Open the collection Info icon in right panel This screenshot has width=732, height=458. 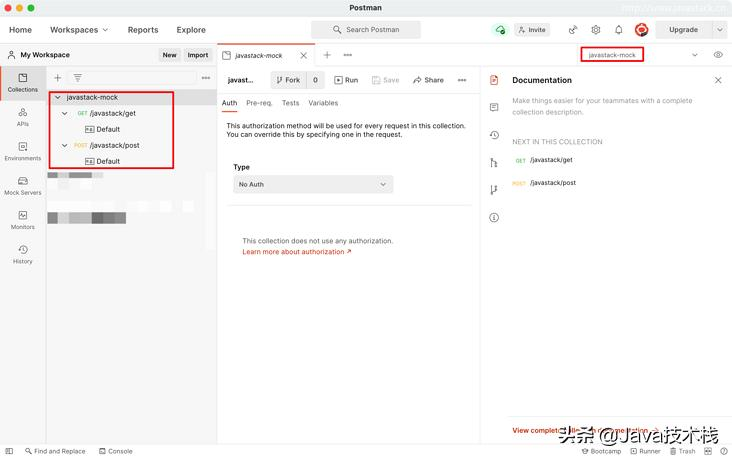tap(494, 218)
